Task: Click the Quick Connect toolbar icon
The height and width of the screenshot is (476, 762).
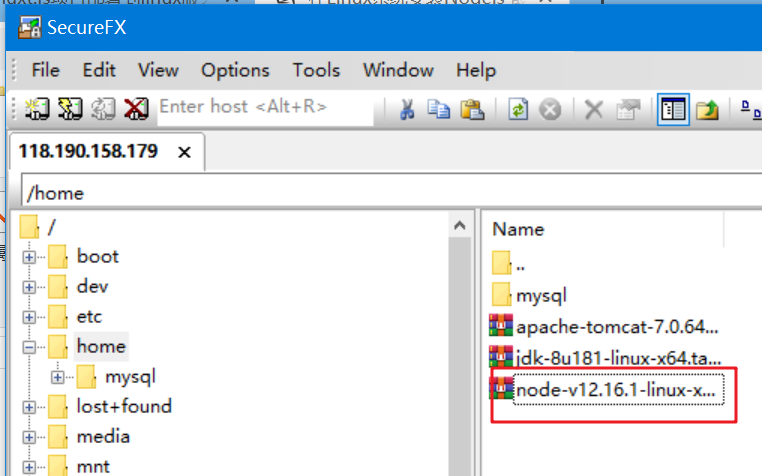Action: coord(70,108)
